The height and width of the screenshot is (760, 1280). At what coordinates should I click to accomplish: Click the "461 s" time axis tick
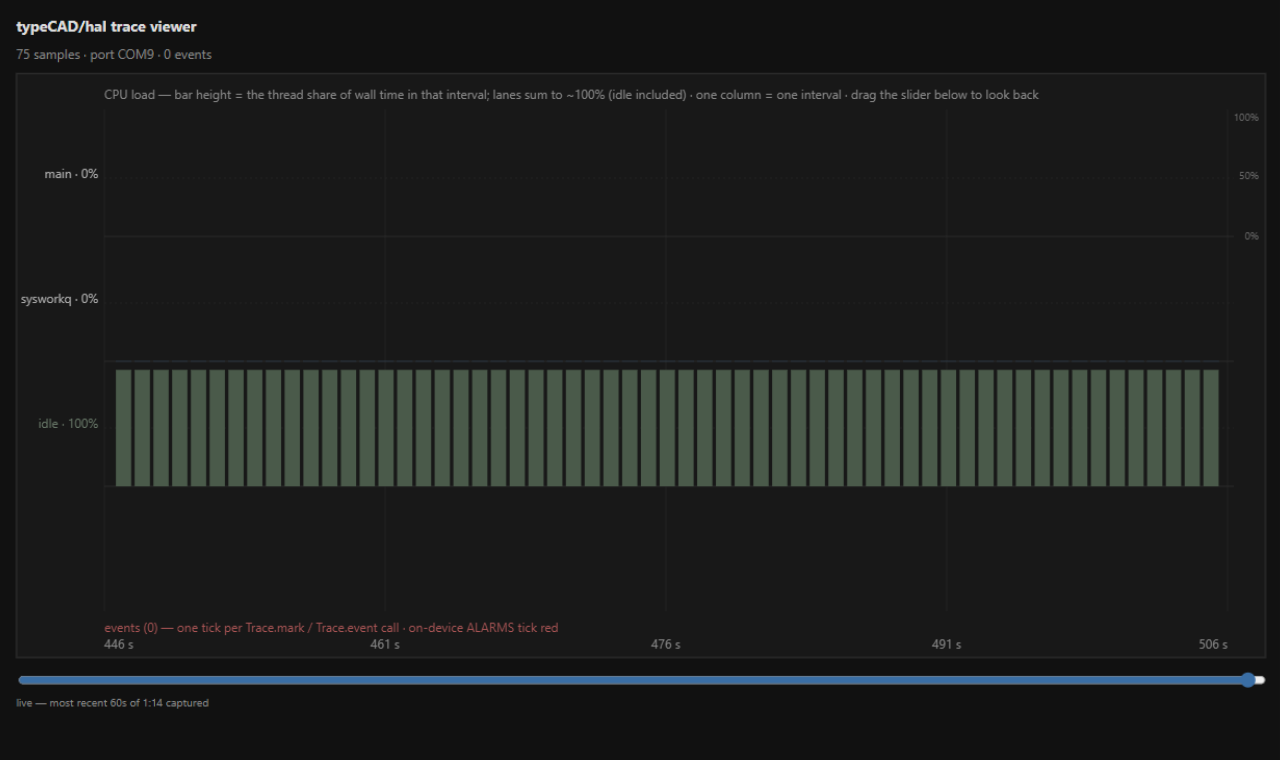[385, 645]
